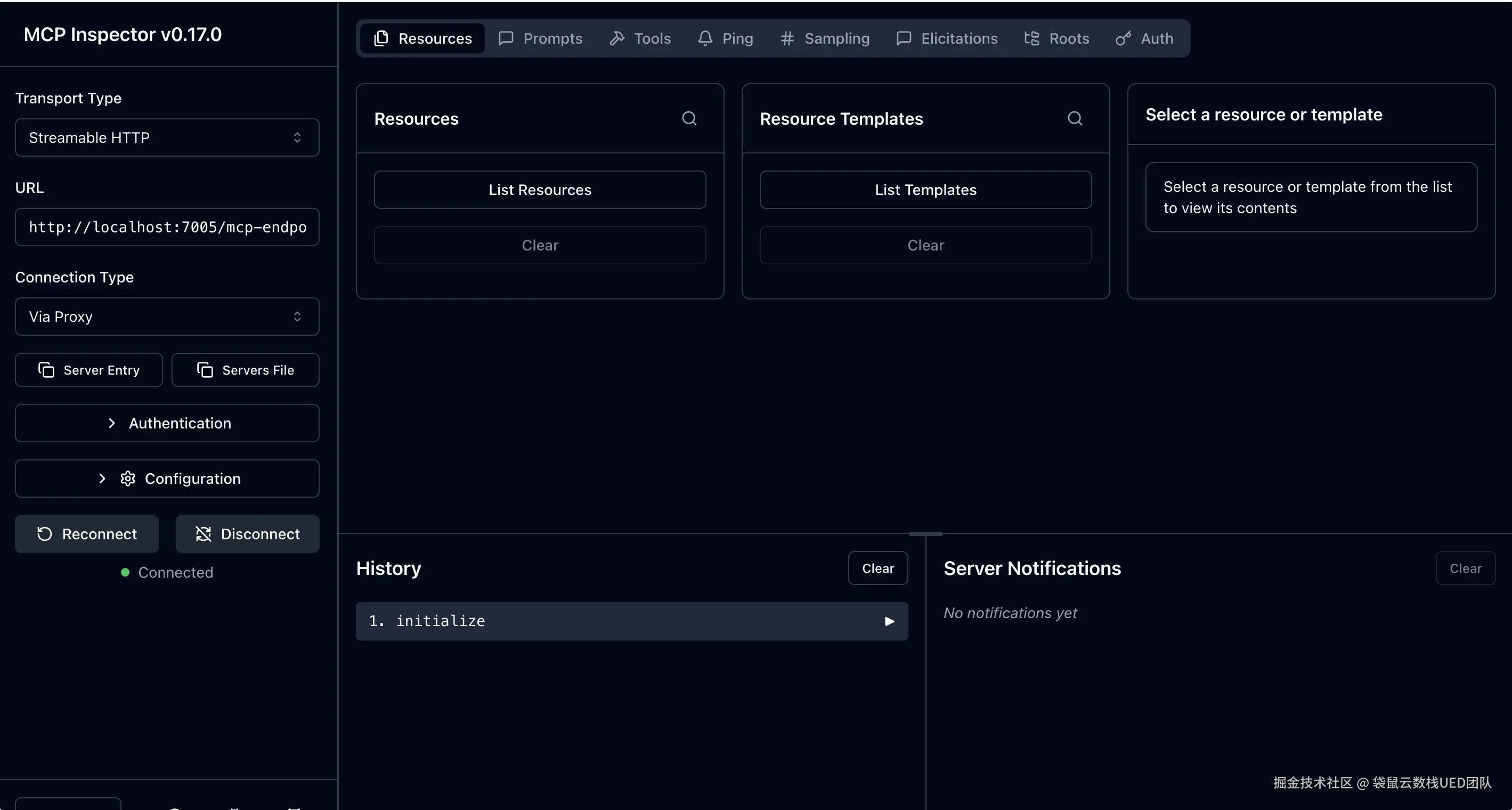Click the Reconnect button with refresh icon
The height and width of the screenshot is (810, 1512).
pos(87,534)
